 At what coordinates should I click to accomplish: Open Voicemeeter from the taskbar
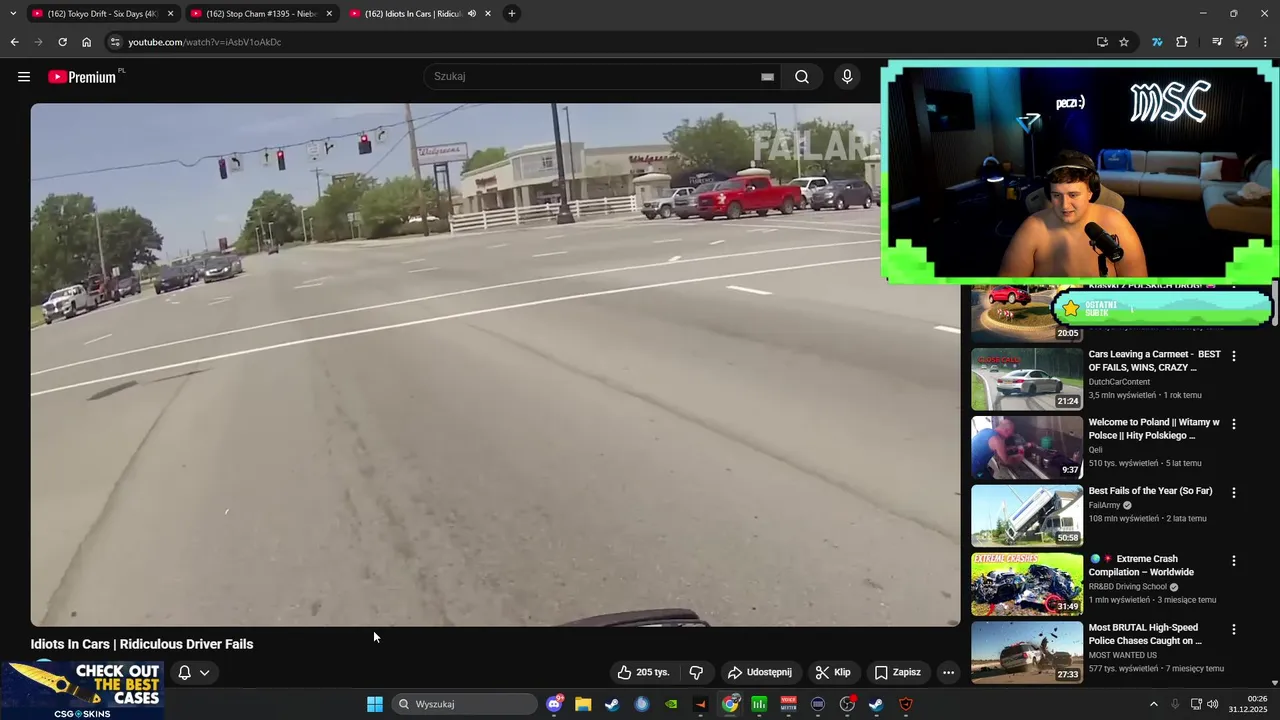click(788, 704)
